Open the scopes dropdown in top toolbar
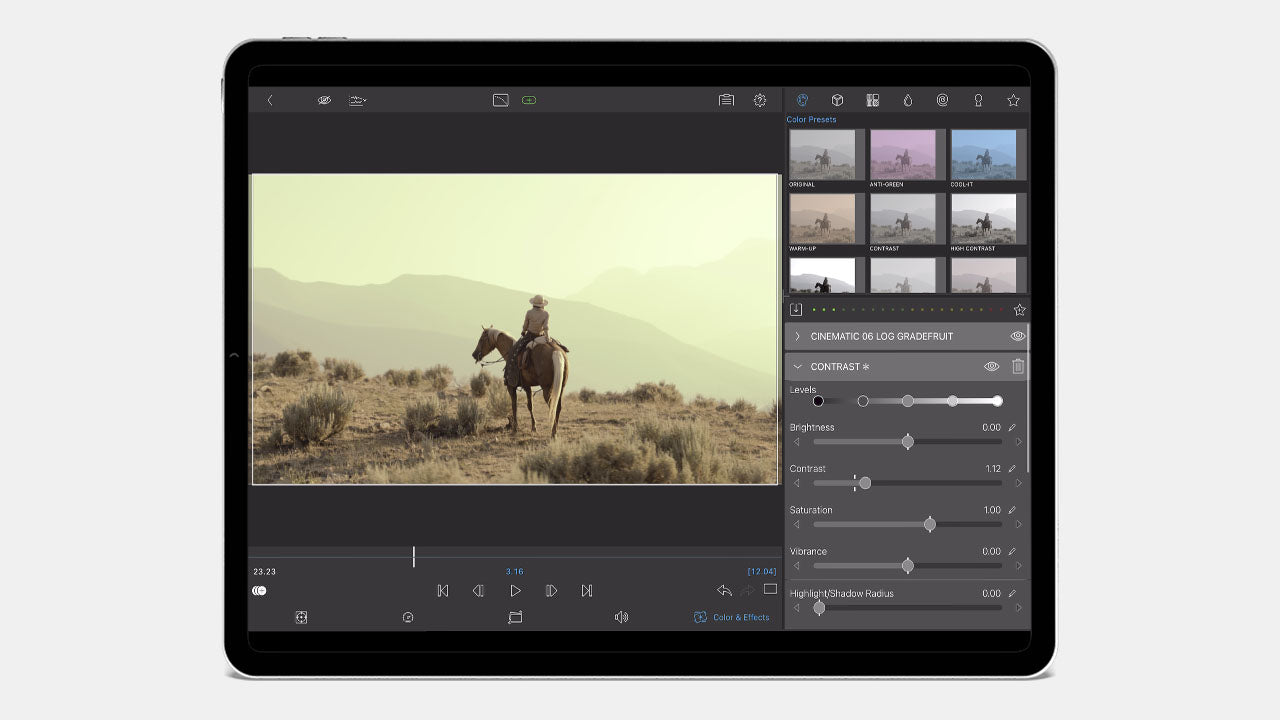Image resolution: width=1280 pixels, height=720 pixels. point(357,100)
